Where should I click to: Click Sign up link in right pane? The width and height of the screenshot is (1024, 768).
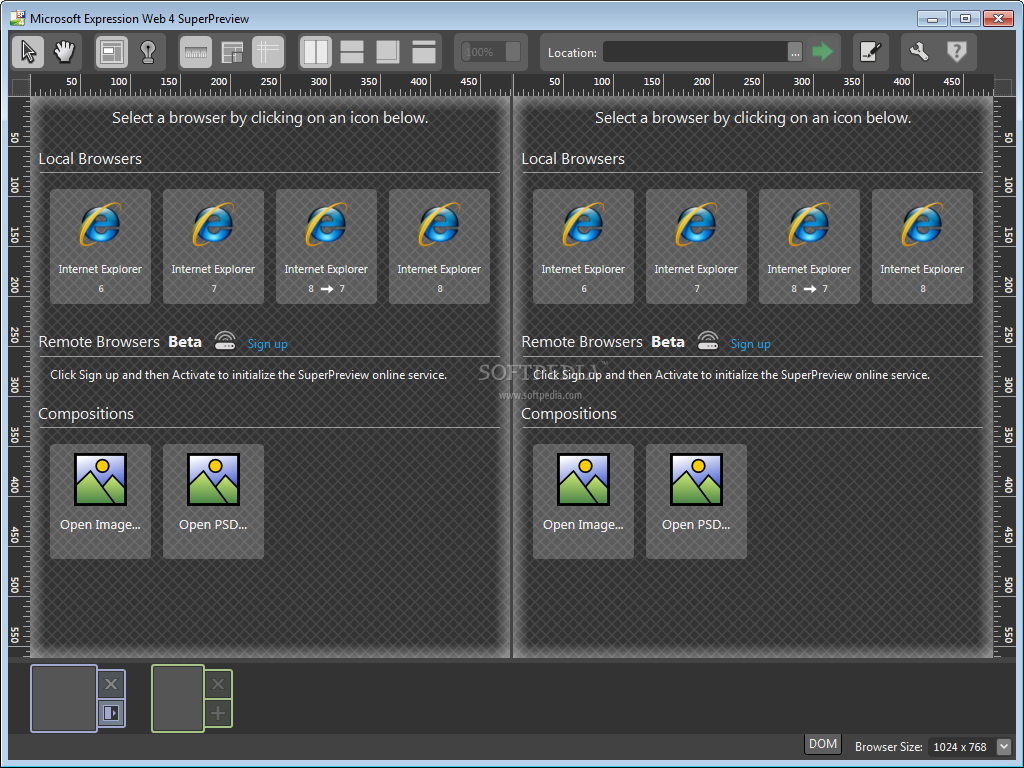click(x=750, y=344)
